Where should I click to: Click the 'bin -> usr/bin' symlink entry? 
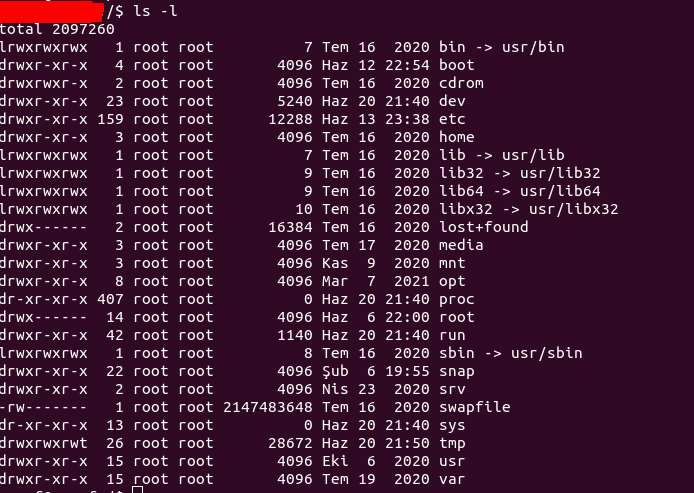[501, 47]
